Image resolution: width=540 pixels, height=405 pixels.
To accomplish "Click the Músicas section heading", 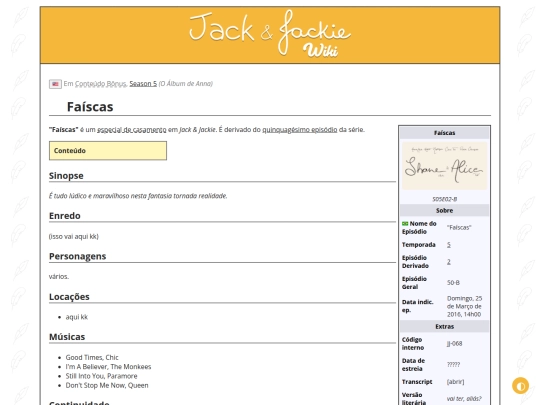I will pyautogui.click(x=67, y=337).
